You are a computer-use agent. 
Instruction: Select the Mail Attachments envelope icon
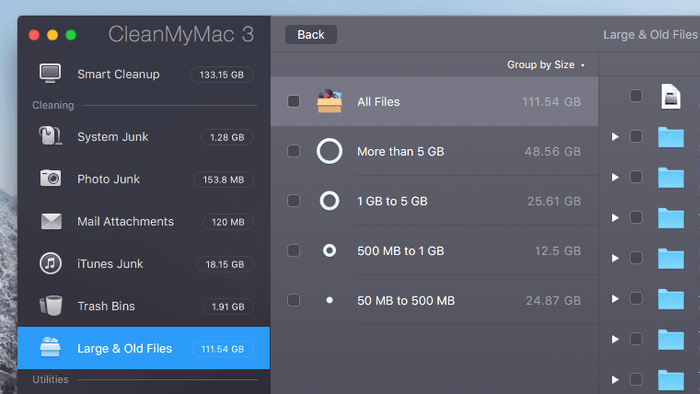click(x=51, y=221)
